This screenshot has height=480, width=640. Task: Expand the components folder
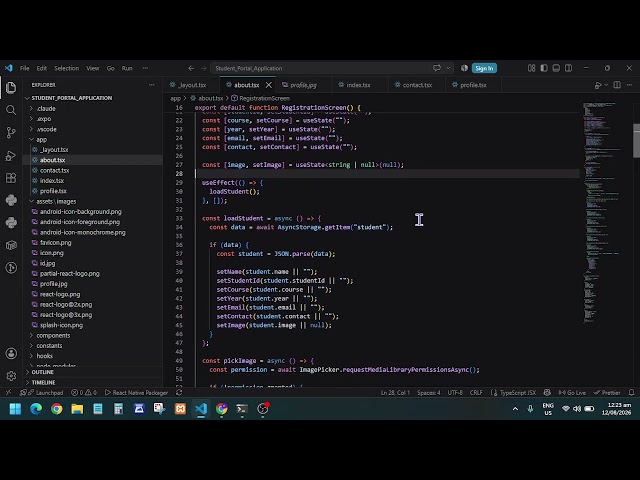pyautogui.click(x=93, y=336)
